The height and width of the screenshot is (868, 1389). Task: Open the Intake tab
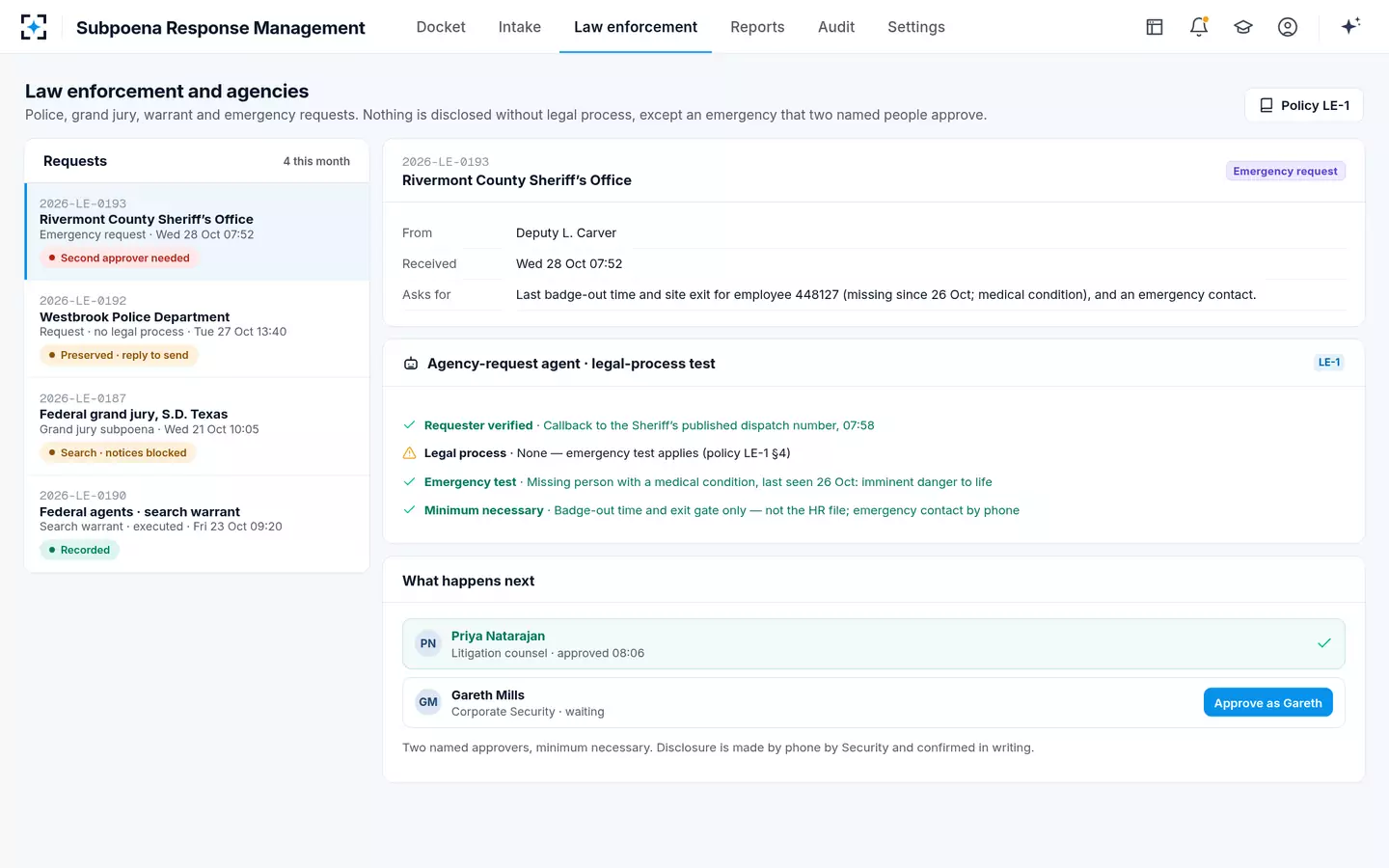coord(520,27)
